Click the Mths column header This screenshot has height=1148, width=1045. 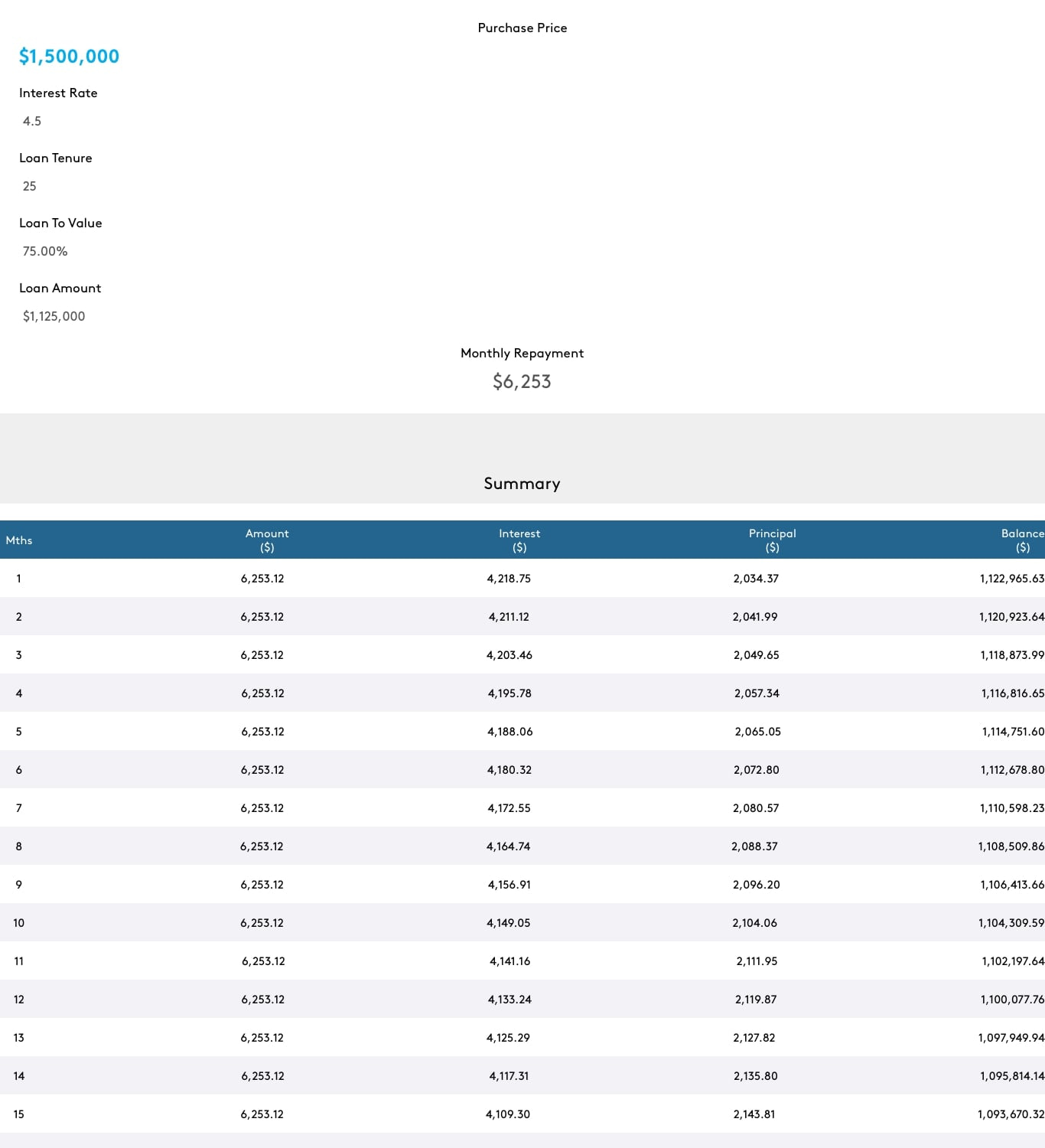tap(19, 540)
